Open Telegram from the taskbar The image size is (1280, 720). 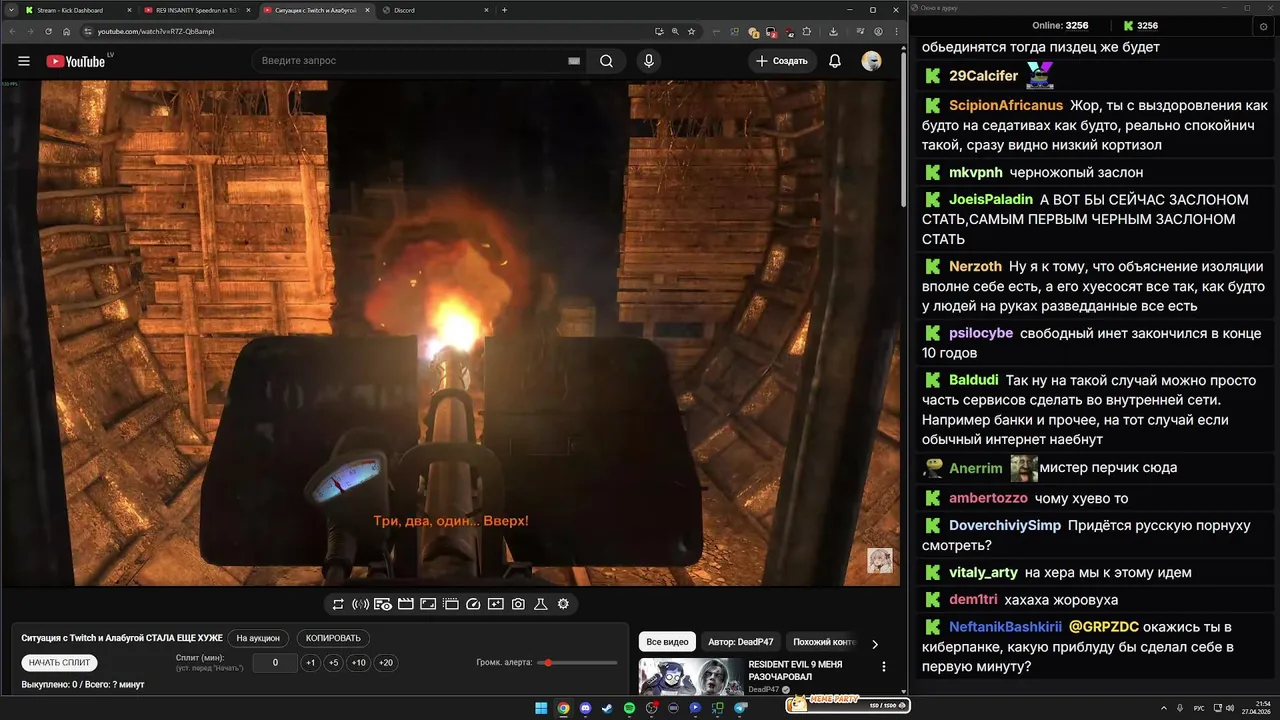(741, 708)
